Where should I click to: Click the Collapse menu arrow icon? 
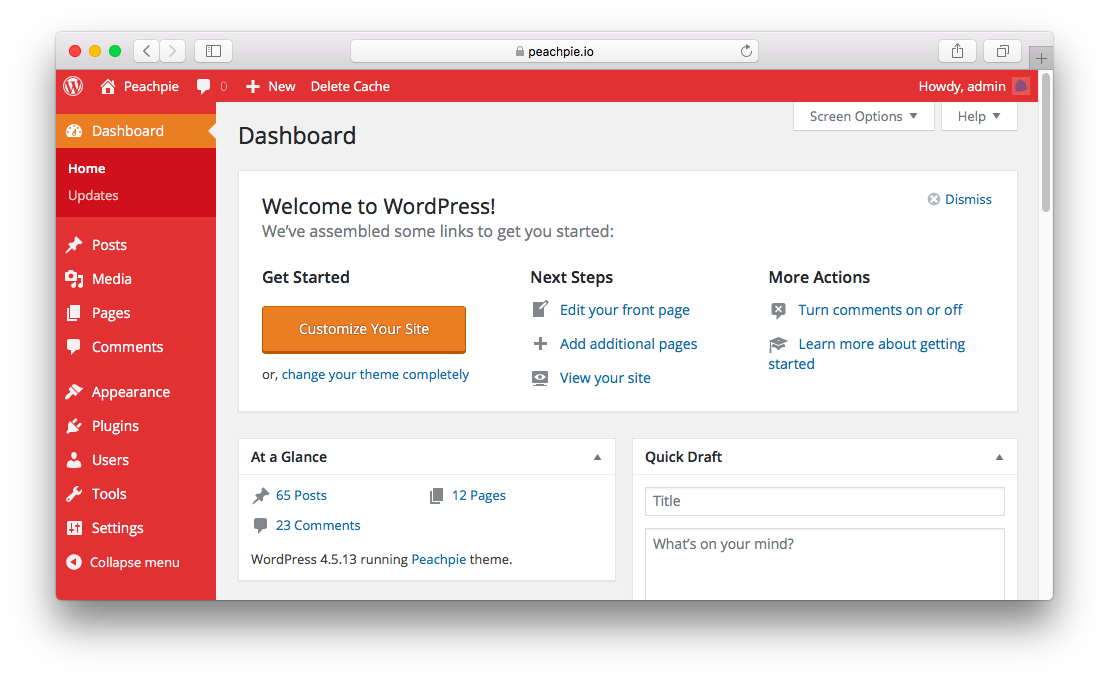[x=74, y=562]
